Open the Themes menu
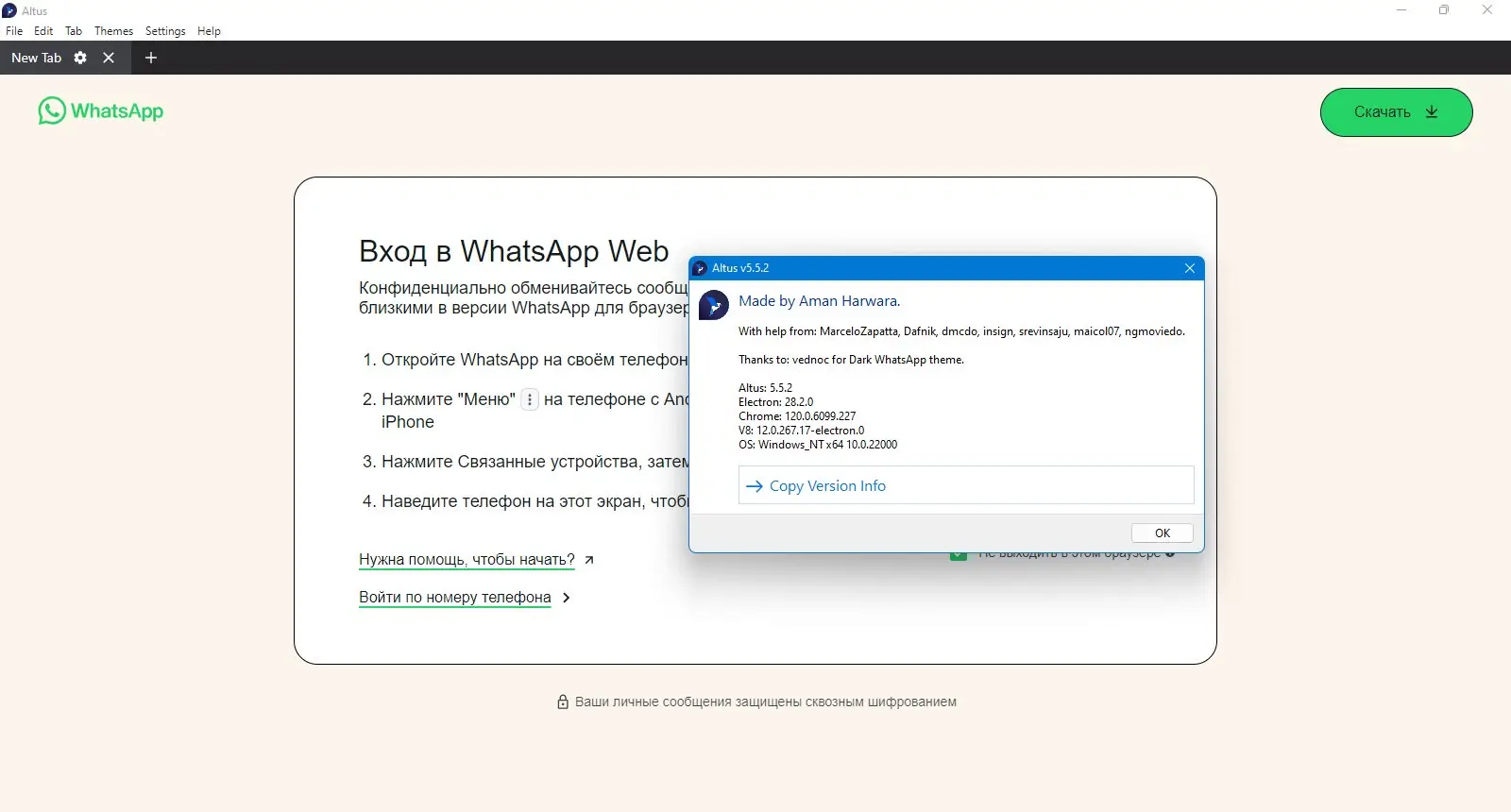Screen dimensions: 1511x812 (113, 31)
